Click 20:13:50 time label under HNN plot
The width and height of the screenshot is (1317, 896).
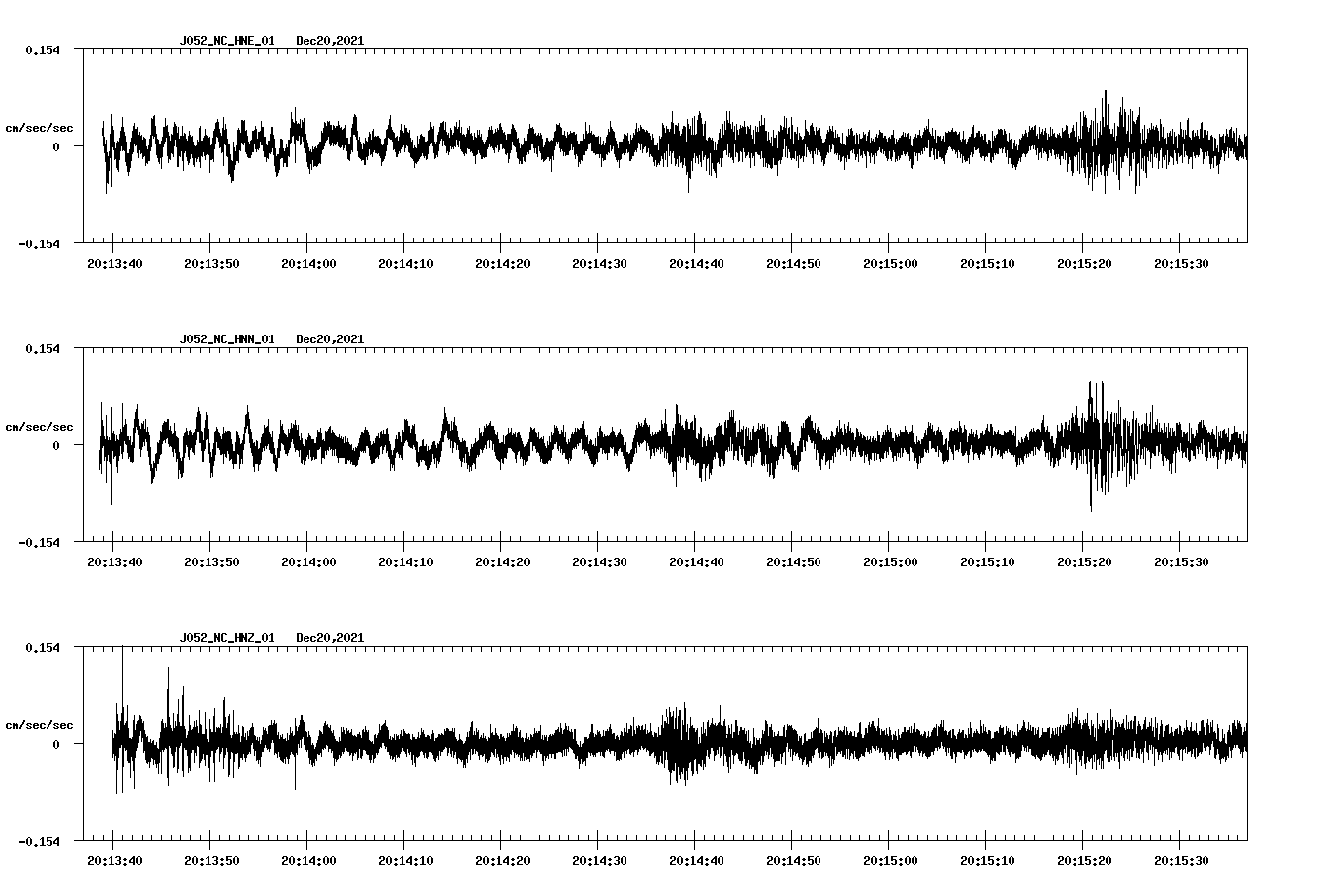pos(211,561)
